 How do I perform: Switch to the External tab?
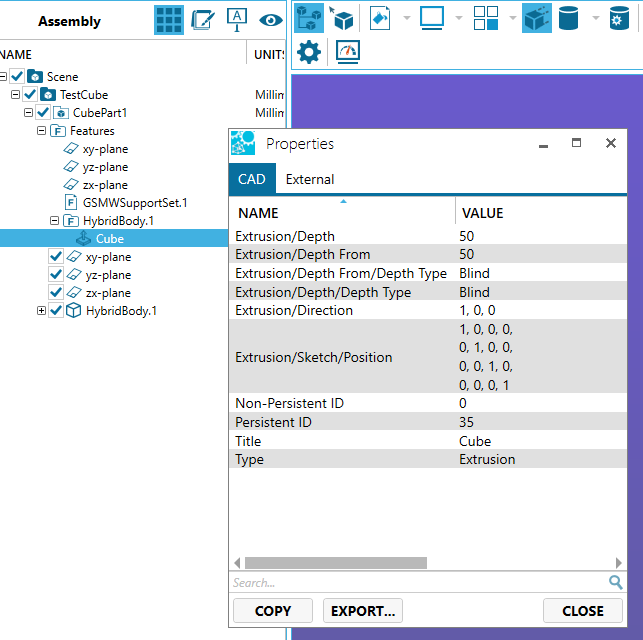pos(310,180)
